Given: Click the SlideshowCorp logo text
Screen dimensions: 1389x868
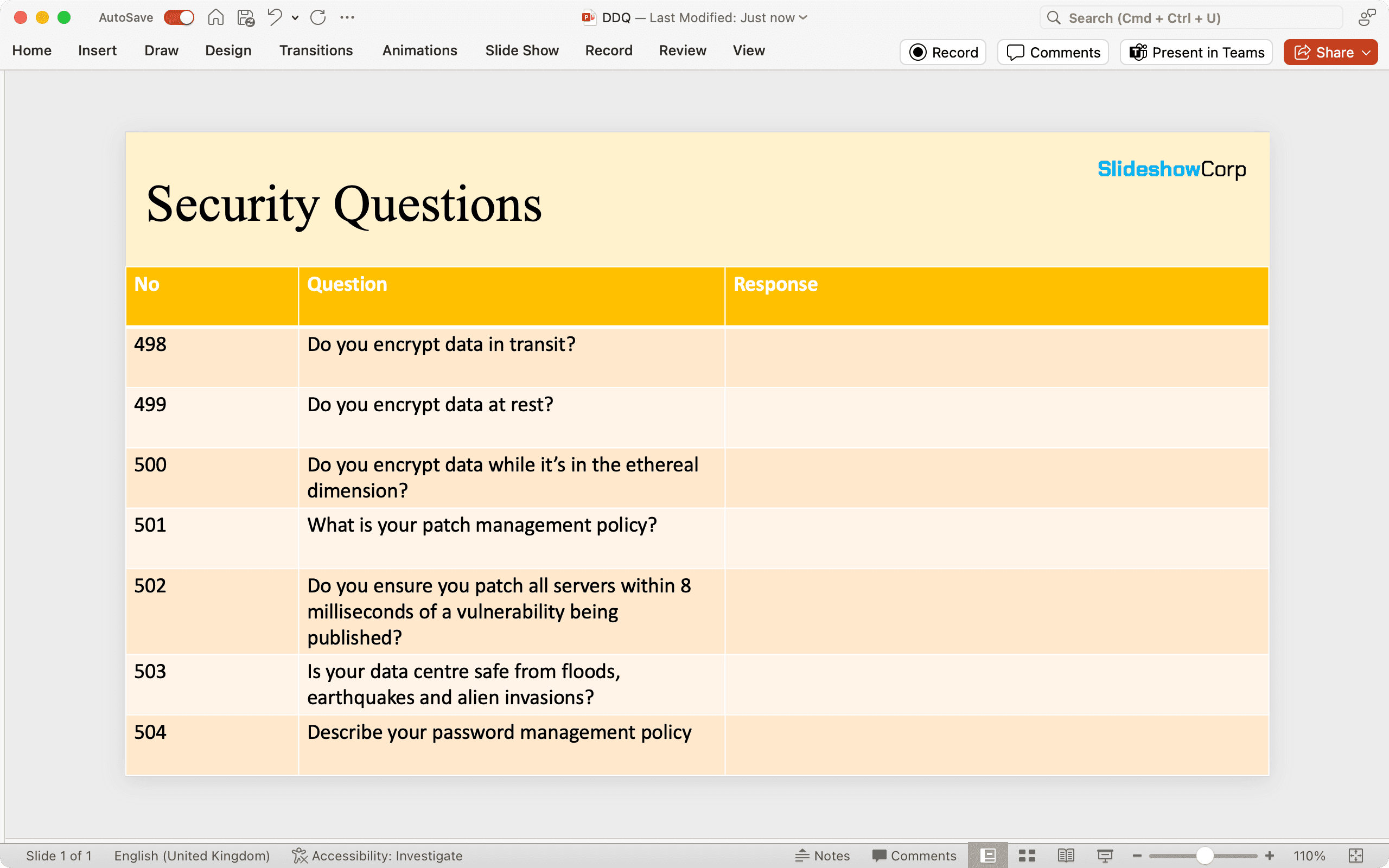Looking at the screenshot, I should tap(1171, 169).
